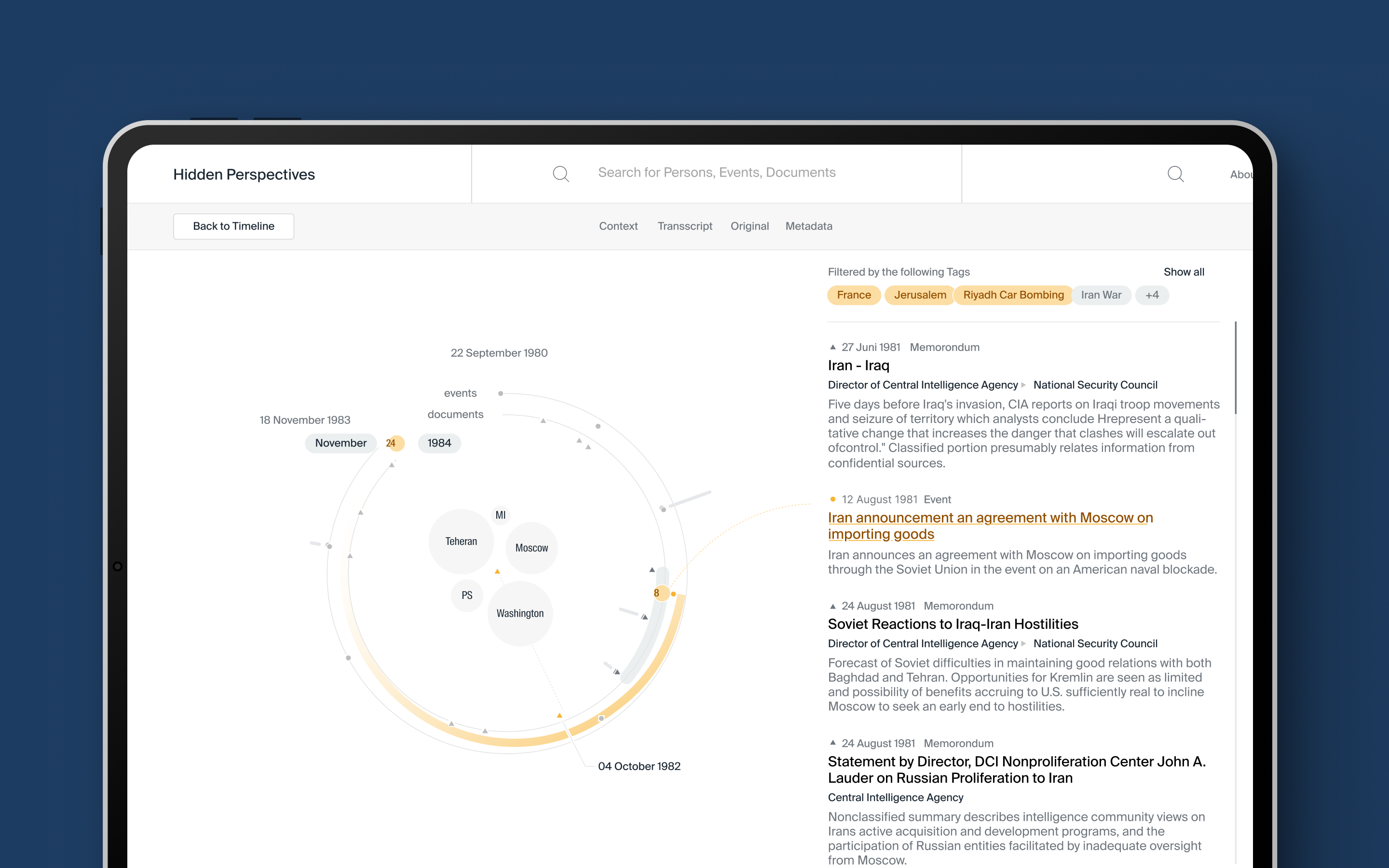Viewport: 1389px width, 868px height.
Task: Click the triangle icon before Statement by Director entry
Action: [x=833, y=743]
